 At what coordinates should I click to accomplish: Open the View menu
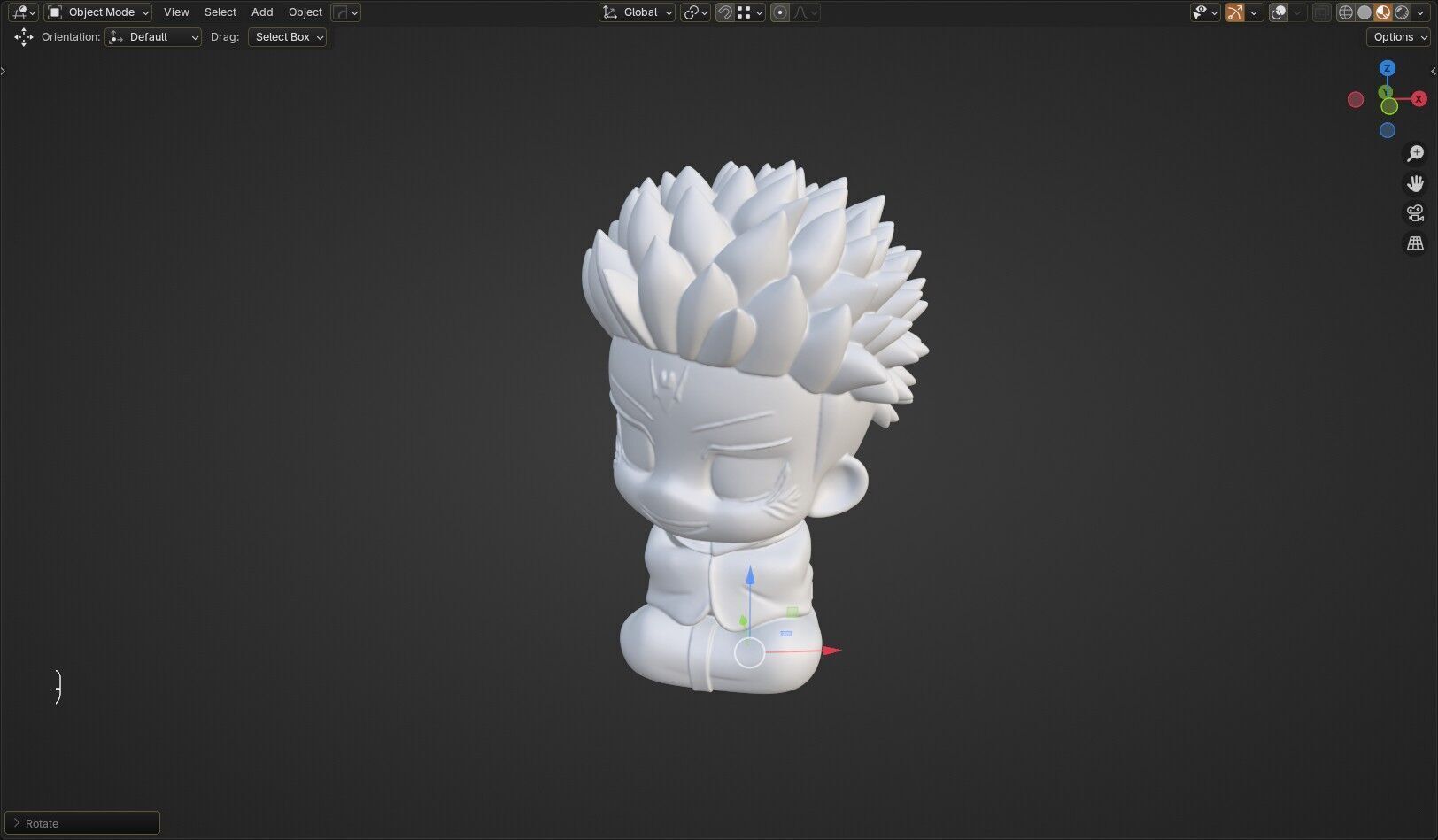pyautogui.click(x=176, y=12)
